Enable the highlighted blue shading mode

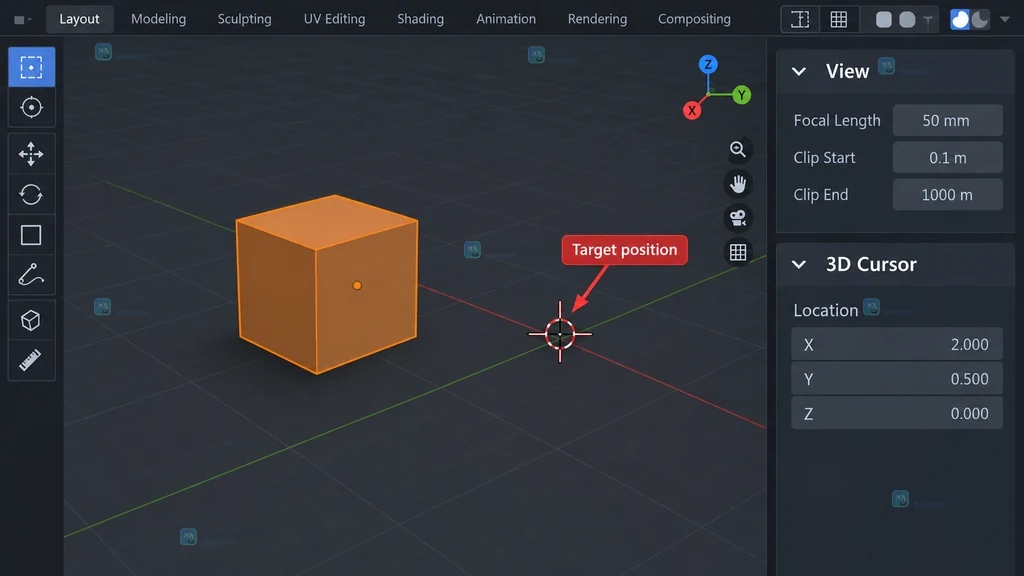pos(960,20)
